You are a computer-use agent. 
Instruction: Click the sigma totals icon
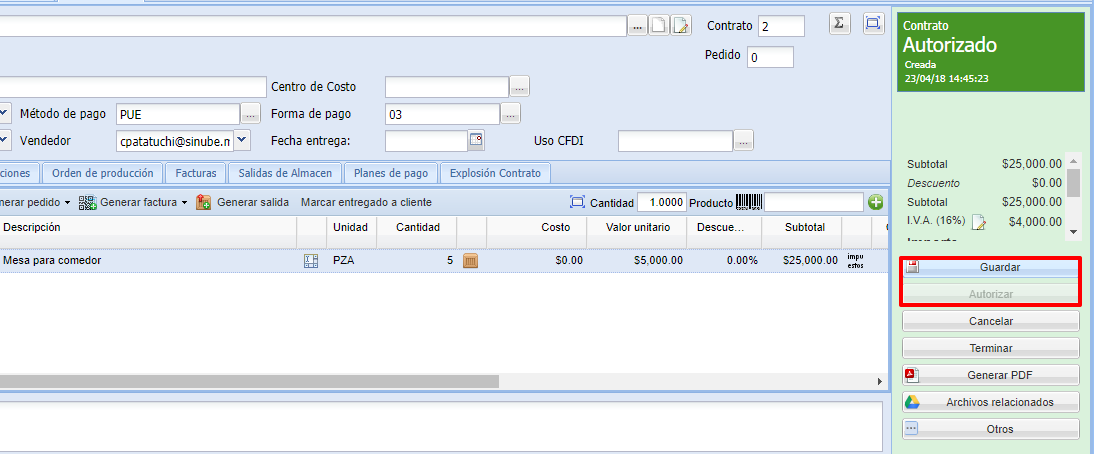840,24
